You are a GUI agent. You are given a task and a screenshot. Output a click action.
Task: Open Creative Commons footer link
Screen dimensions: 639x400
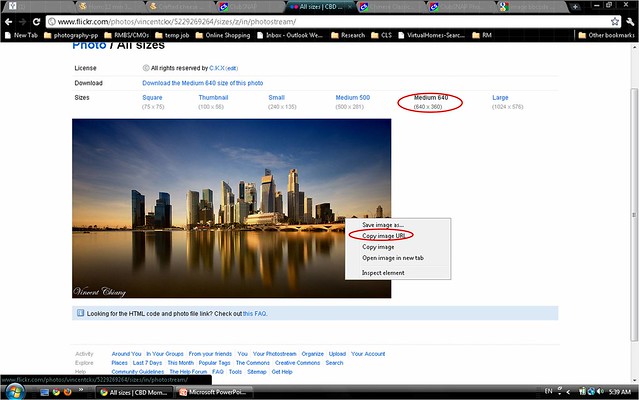[x=297, y=363]
